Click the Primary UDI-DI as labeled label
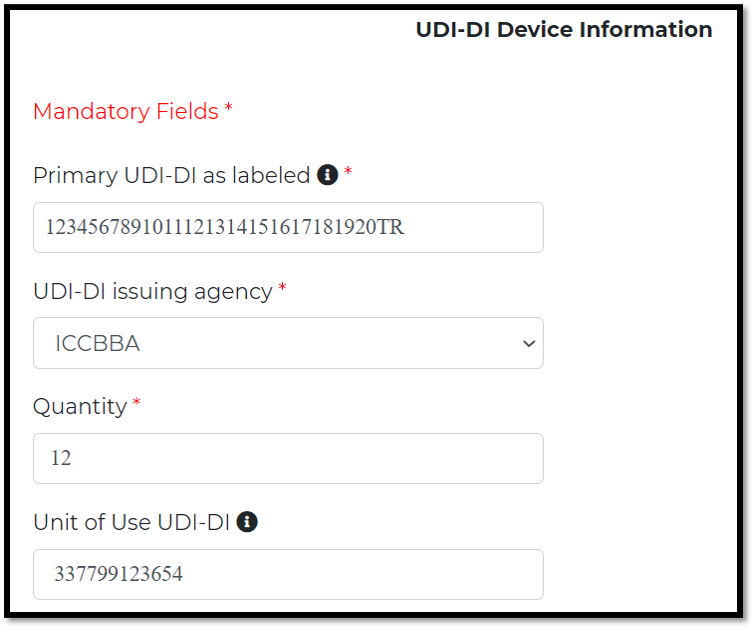Screen dimensions: 755x629 click(x=171, y=175)
